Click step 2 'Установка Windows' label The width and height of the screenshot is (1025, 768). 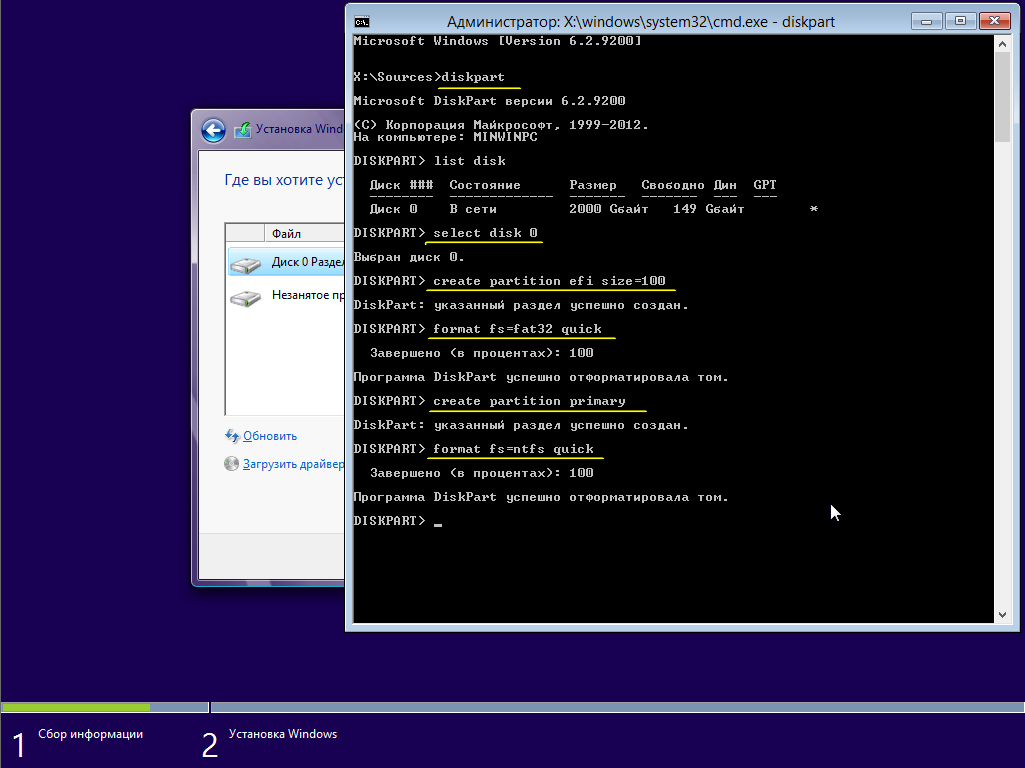[x=283, y=734]
